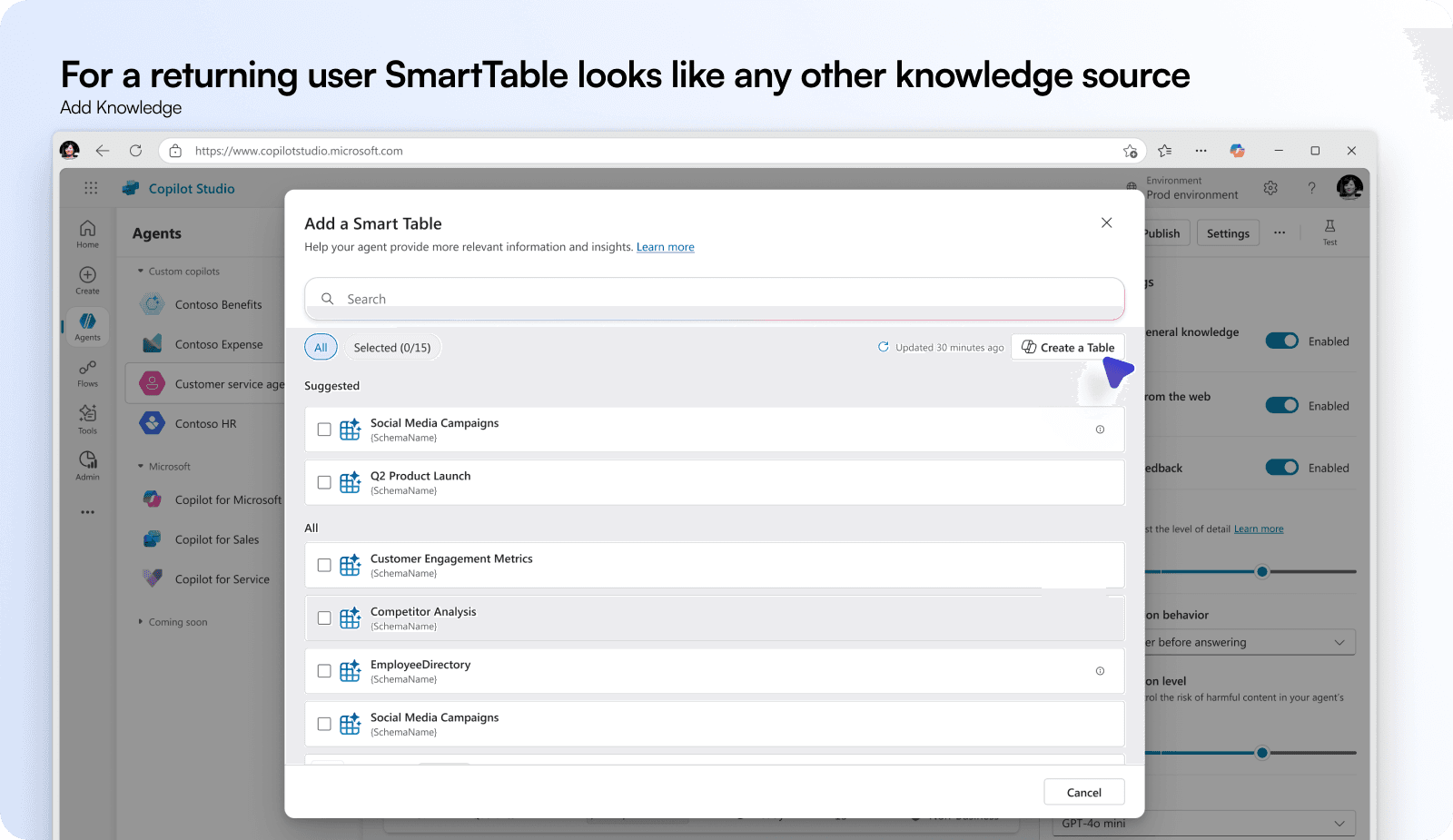Open the more options ellipsis beside Settings
The height and width of the screenshot is (840, 1453).
(x=1279, y=232)
